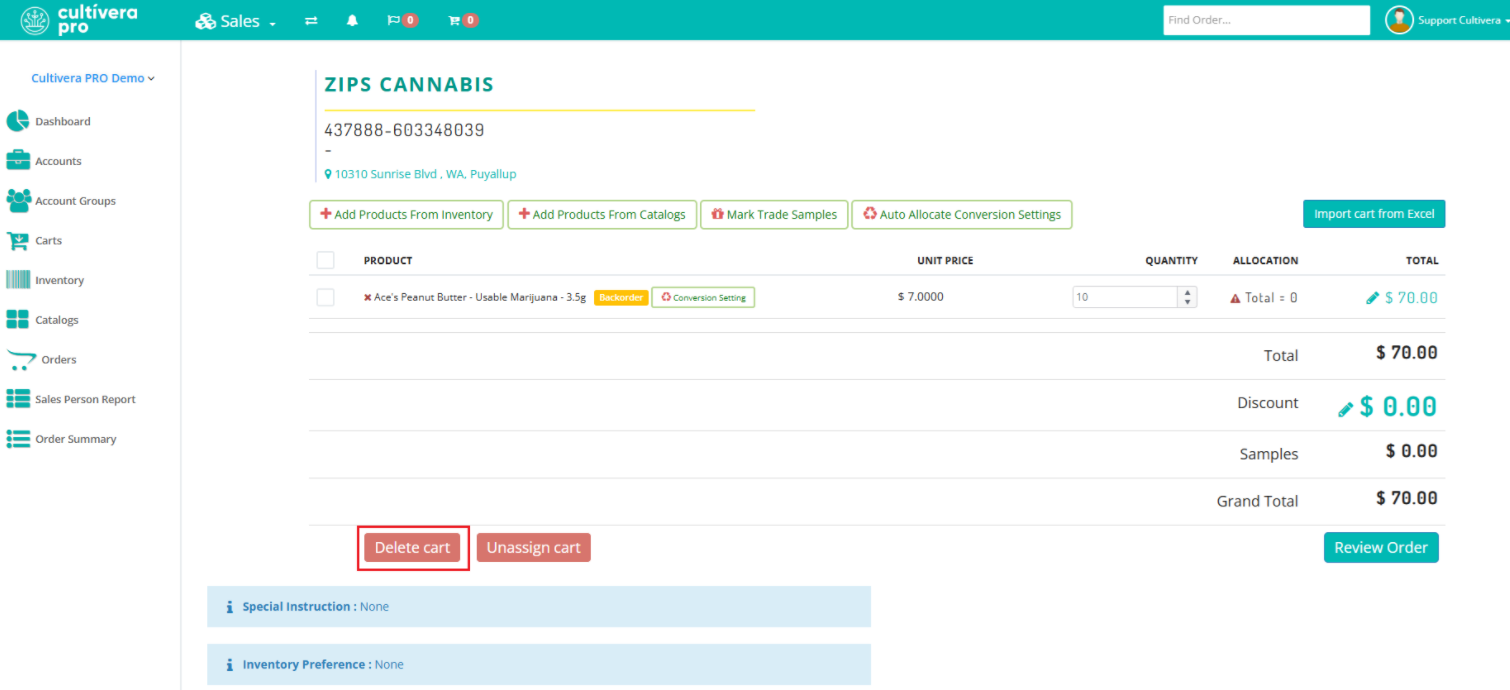
Task: Check the Ace's Peanut Butter row checkbox
Action: pyautogui.click(x=325, y=297)
